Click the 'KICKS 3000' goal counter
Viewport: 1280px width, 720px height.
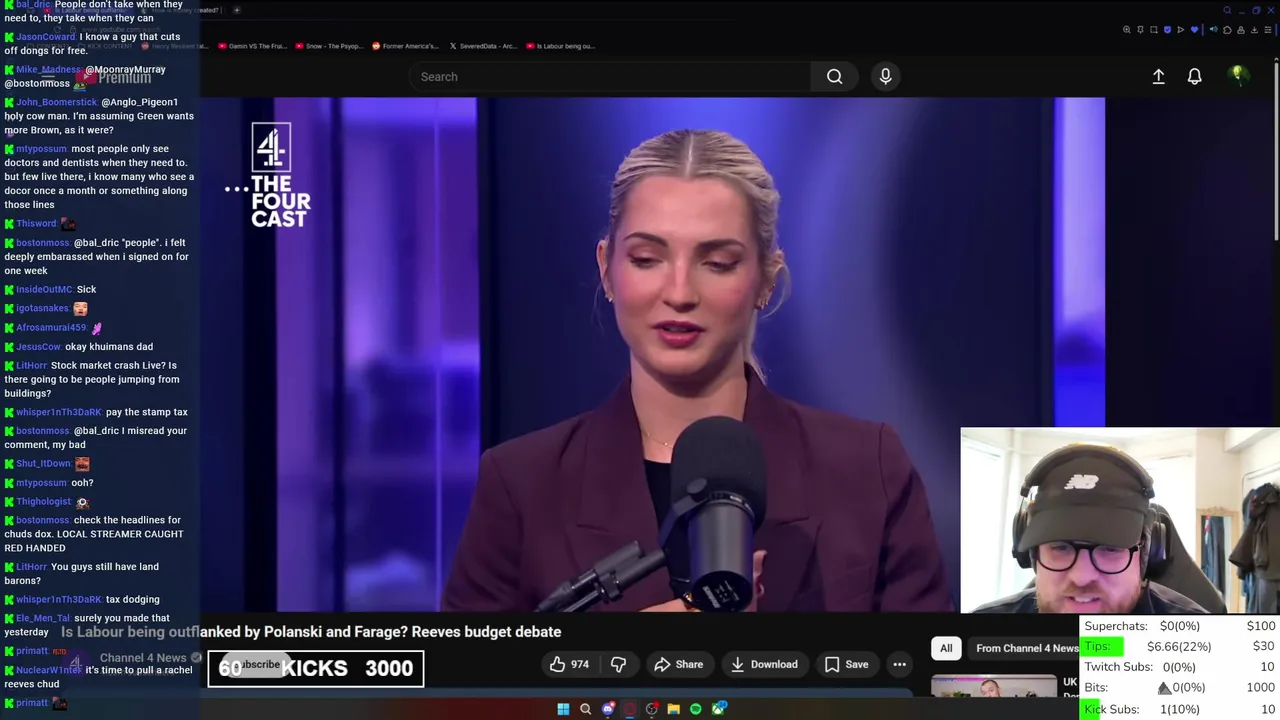pos(316,669)
